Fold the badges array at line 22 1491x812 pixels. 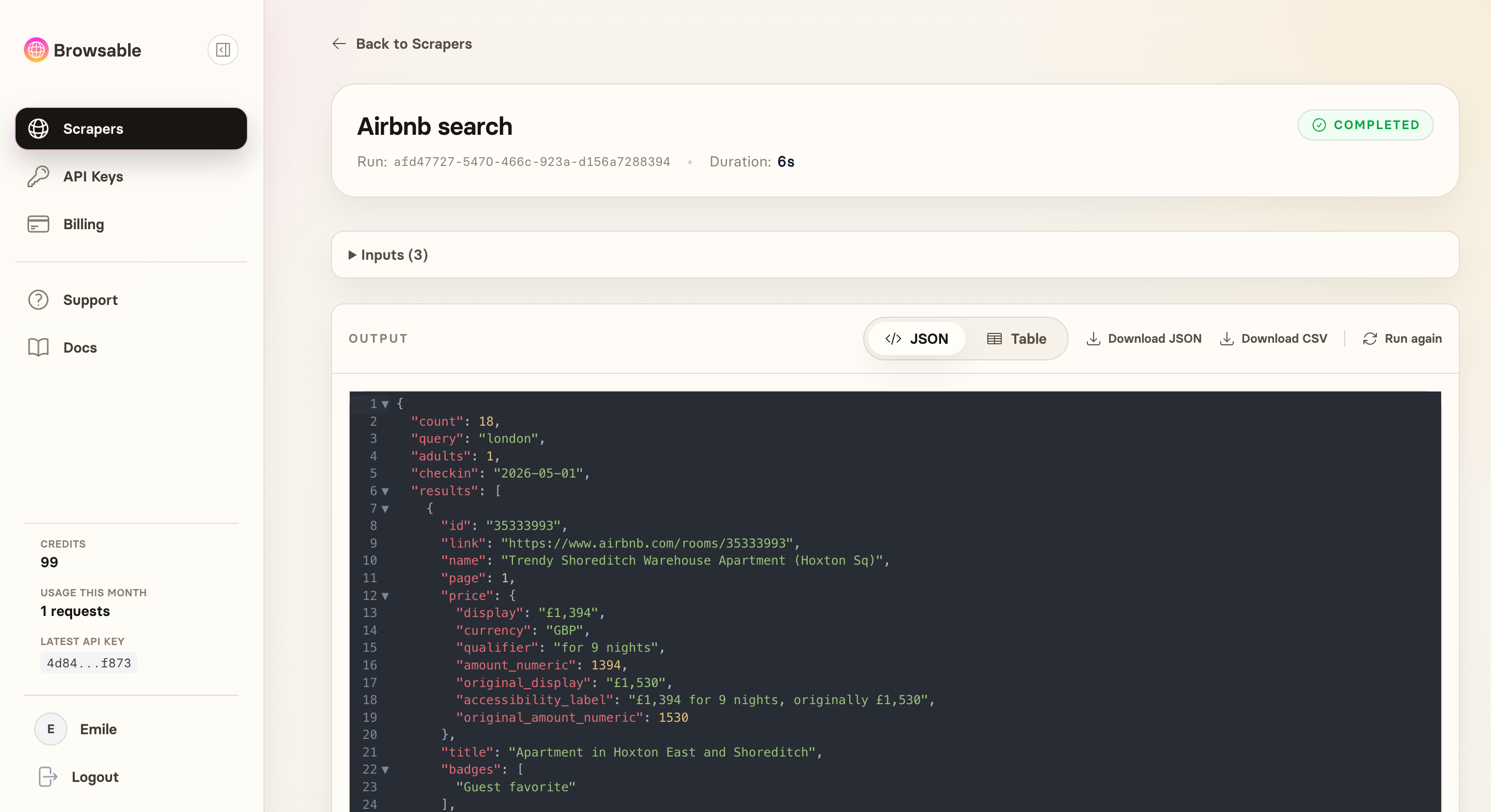pos(385,770)
